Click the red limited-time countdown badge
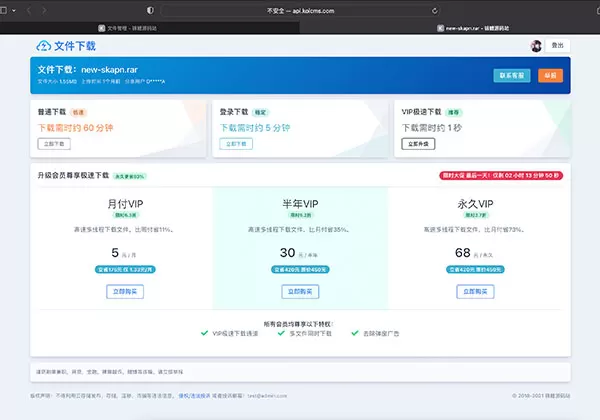 point(501,176)
